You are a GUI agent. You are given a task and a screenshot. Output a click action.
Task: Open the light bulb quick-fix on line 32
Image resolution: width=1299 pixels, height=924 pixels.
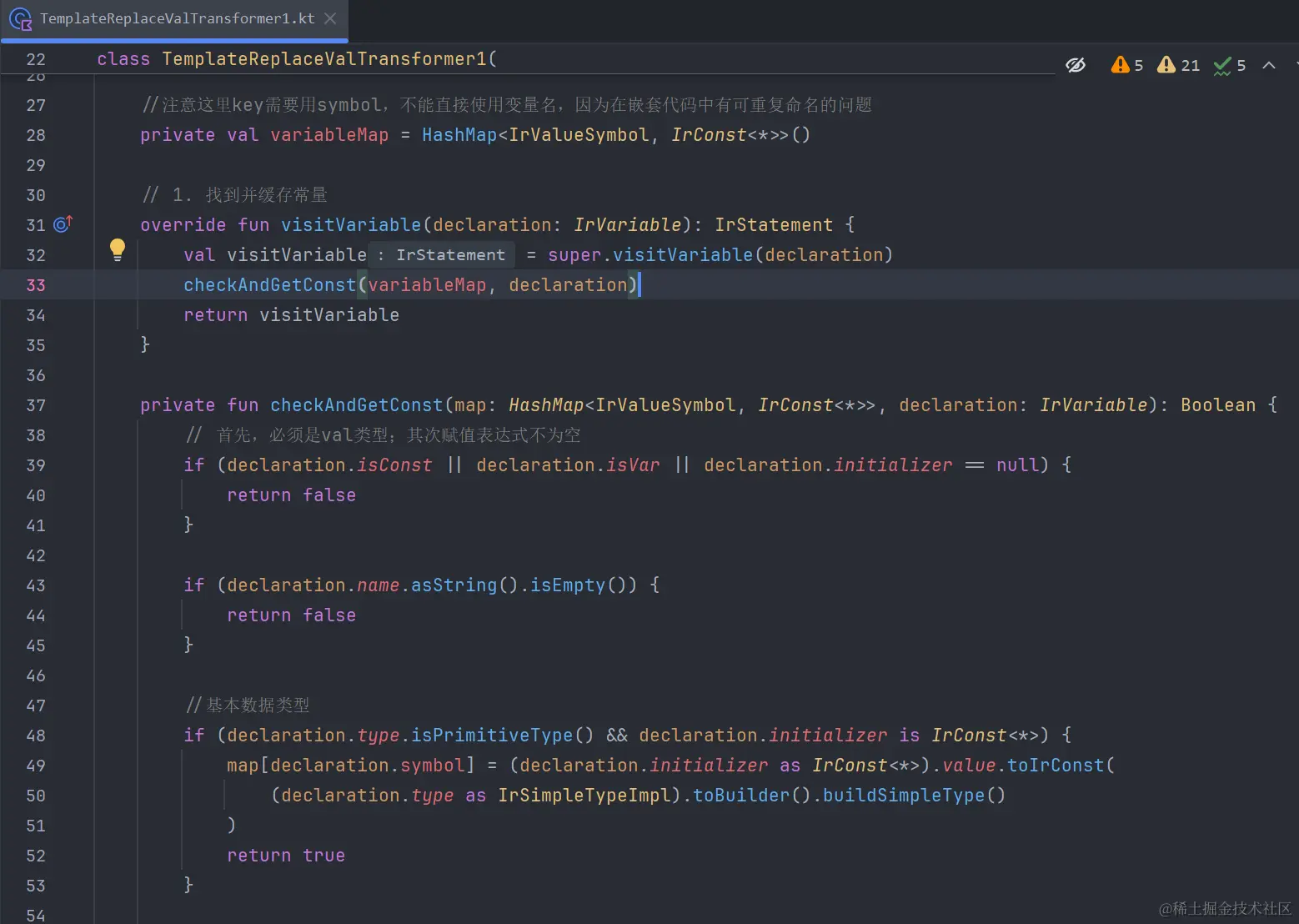point(118,249)
